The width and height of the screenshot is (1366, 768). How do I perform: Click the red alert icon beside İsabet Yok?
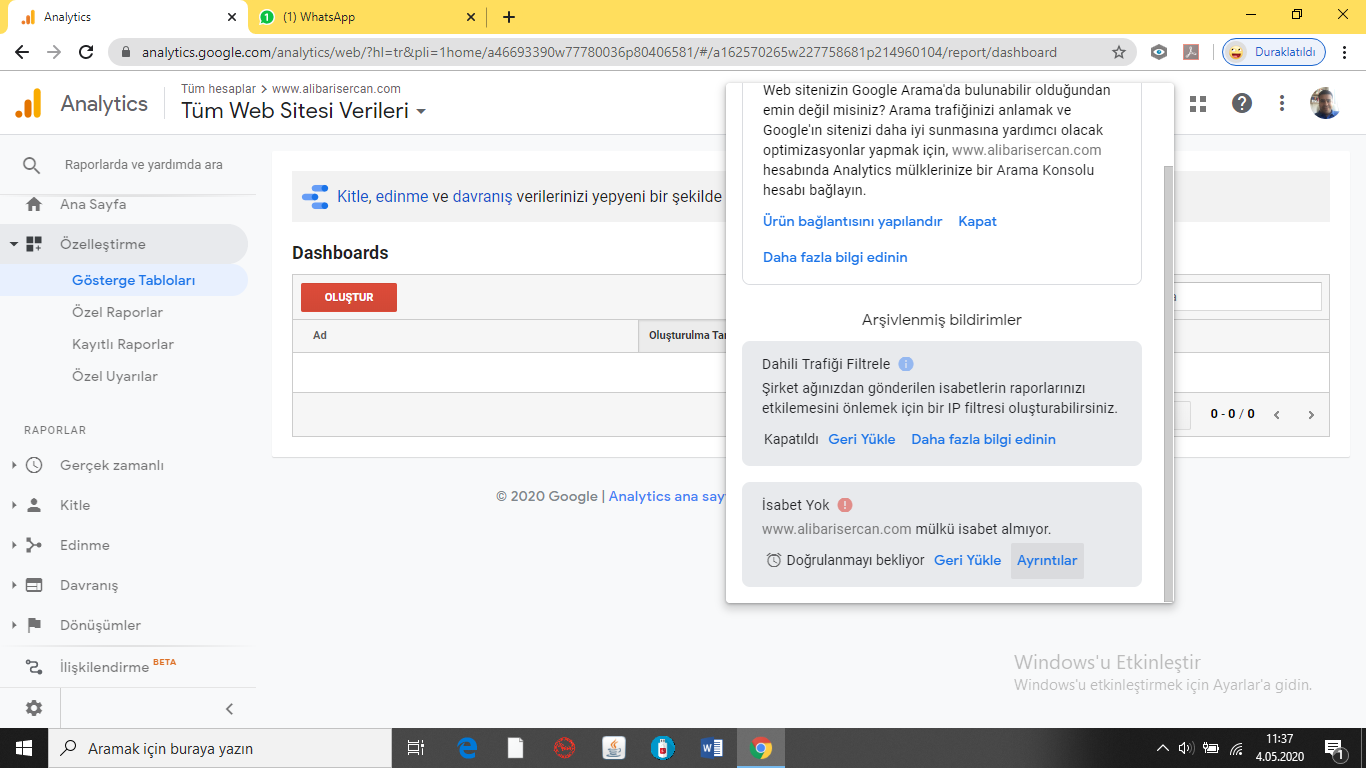pos(845,505)
